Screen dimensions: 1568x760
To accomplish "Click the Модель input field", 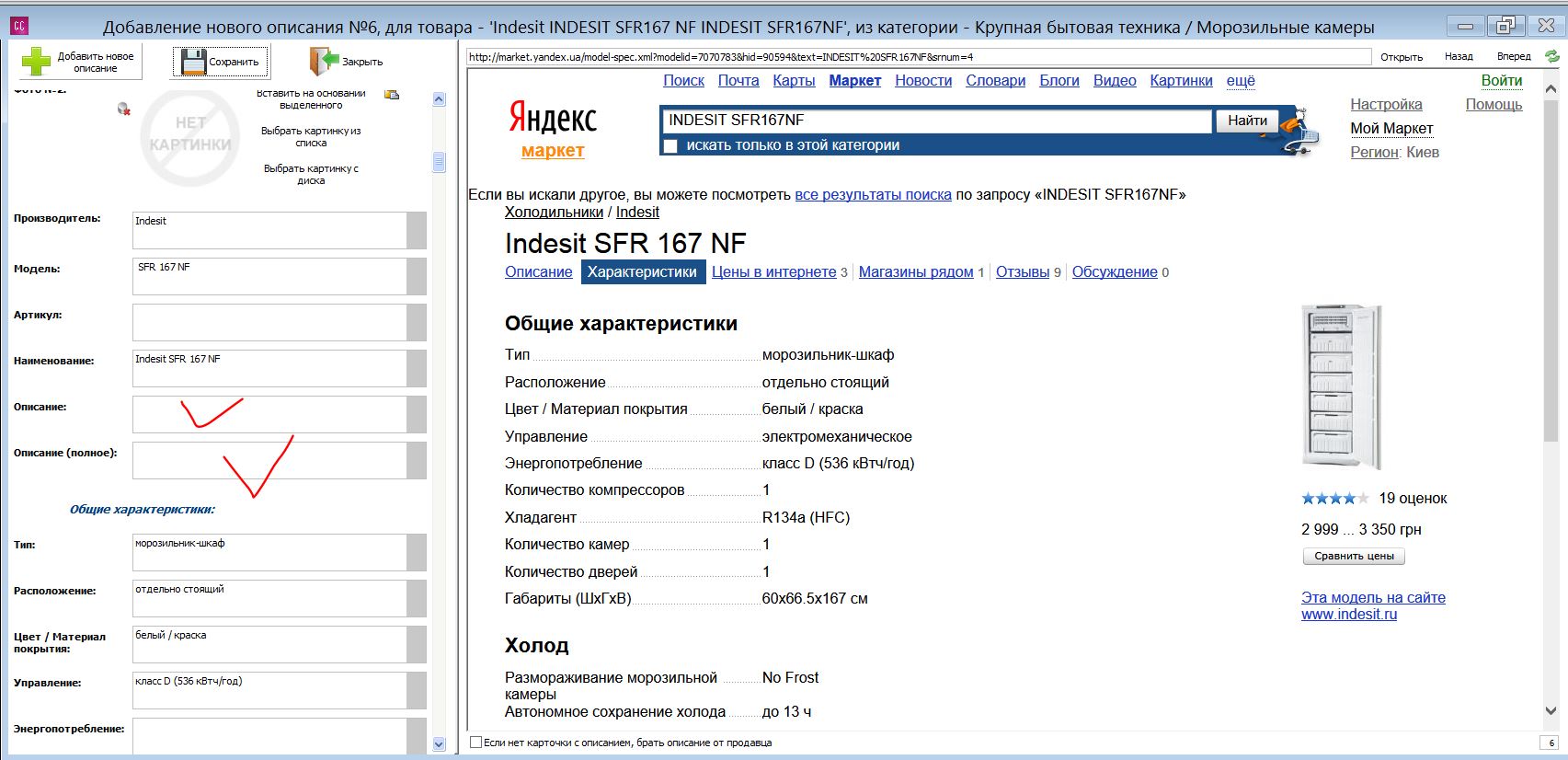I will 269,276.
